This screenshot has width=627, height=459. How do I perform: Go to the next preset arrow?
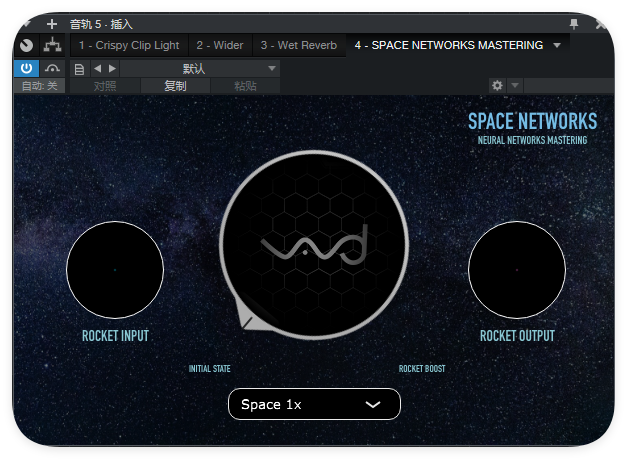[x=112, y=69]
